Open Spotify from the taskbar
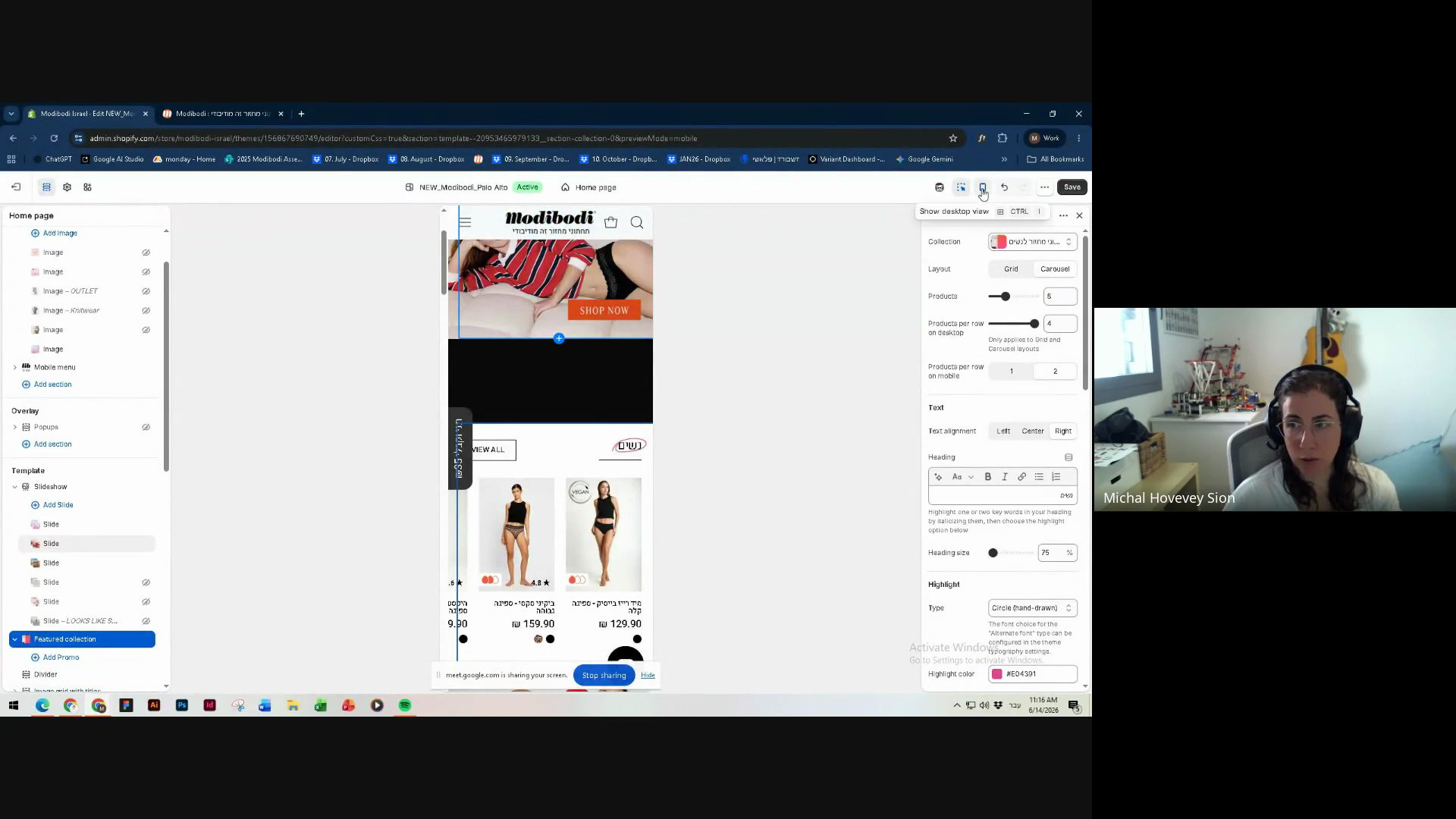 (405, 705)
